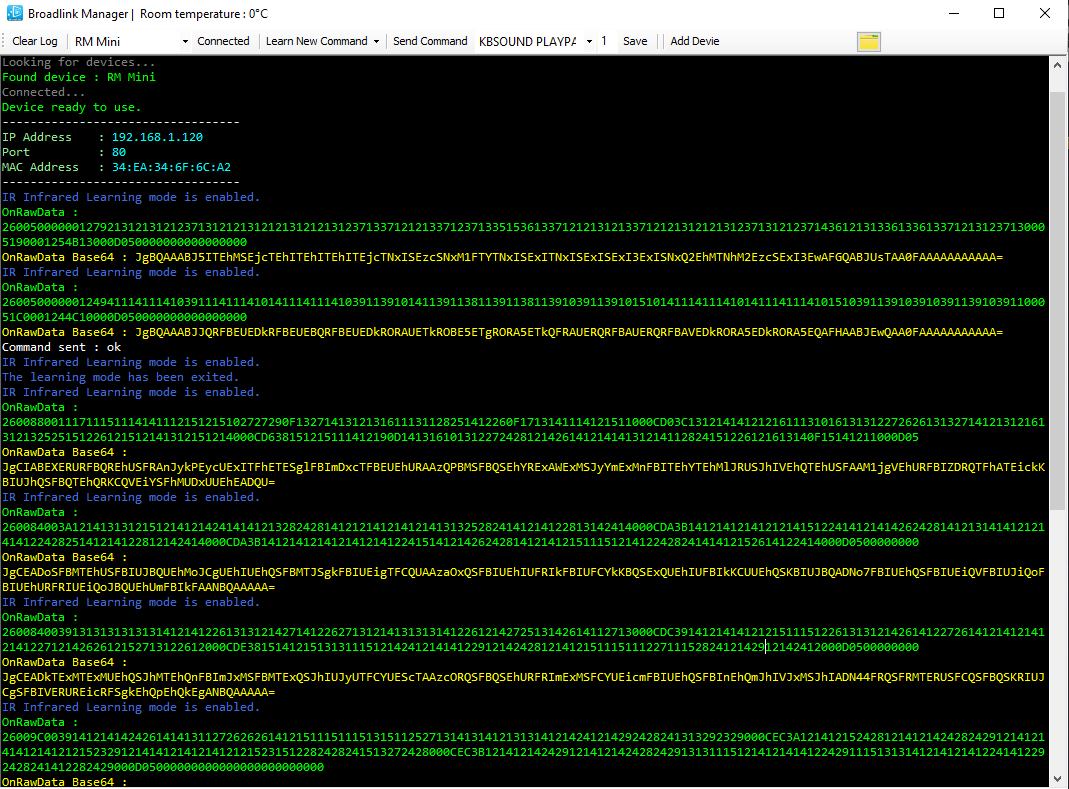Minimize the Broadlink Manager window
This screenshot has height=789, width=1069.
click(x=953, y=14)
